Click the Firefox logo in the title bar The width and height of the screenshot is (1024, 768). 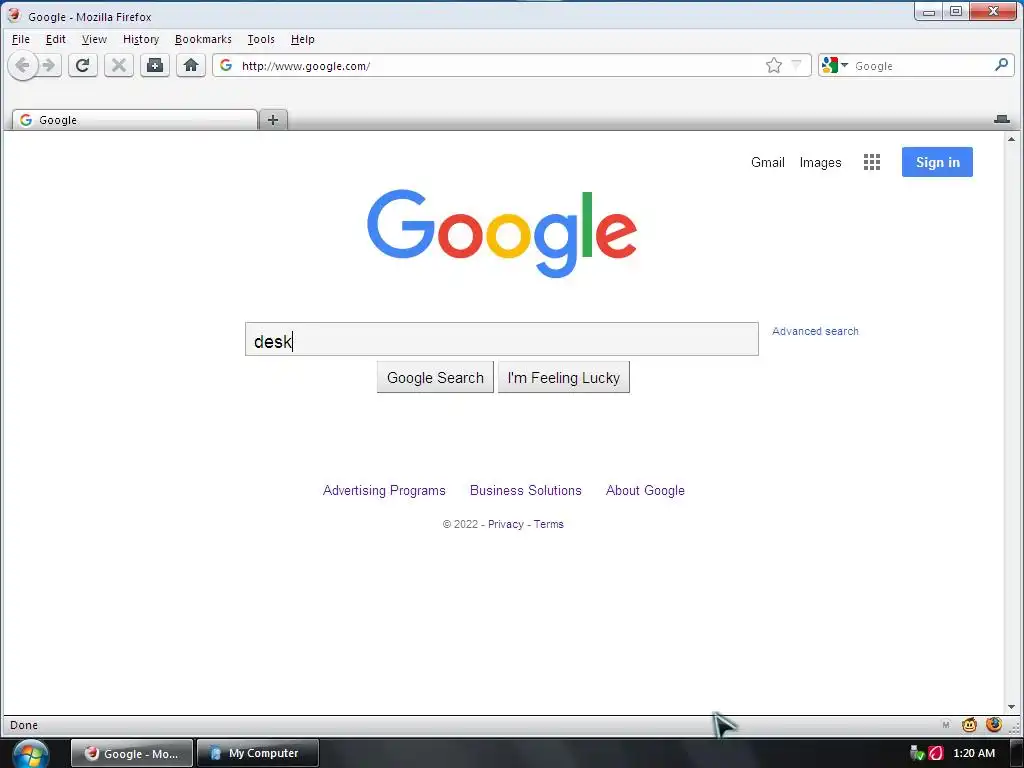tap(14, 15)
